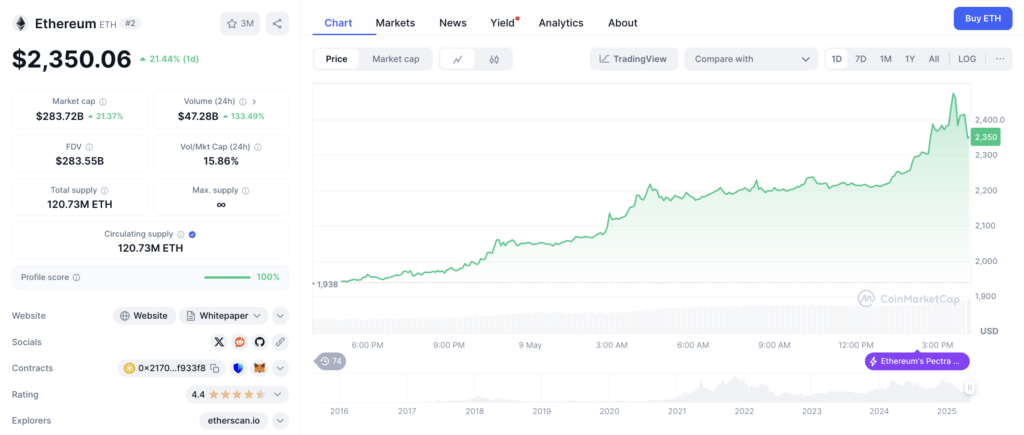1024x435 pixels.
Task: Open the Yield tab
Action: pyautogui.click(x=503, y=23)
